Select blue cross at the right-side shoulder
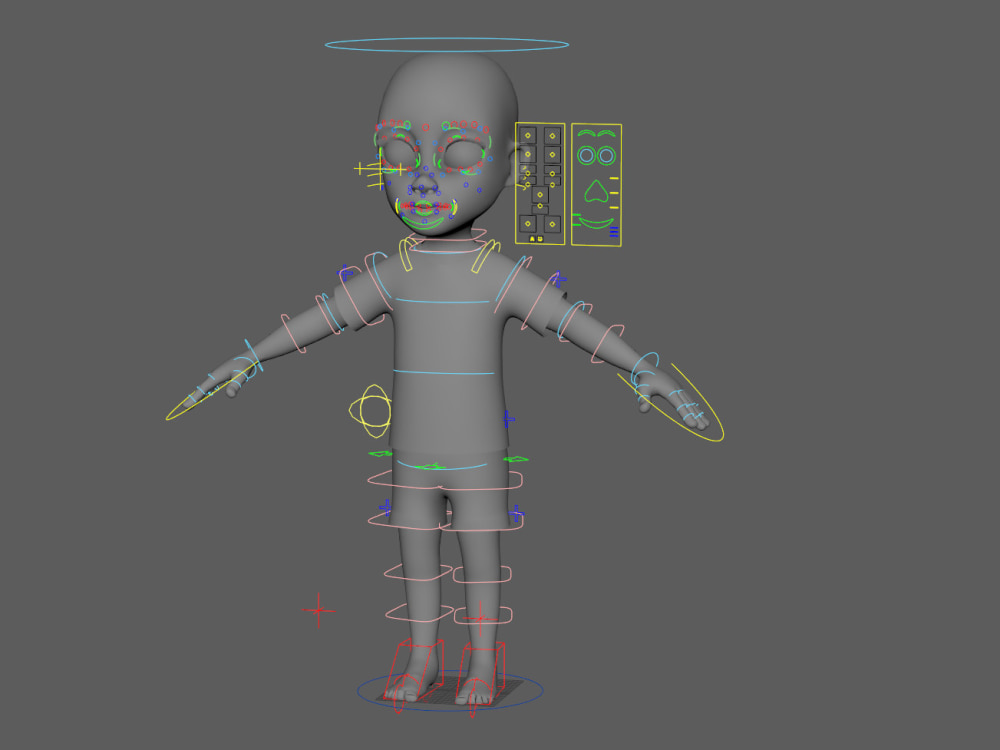The image size is (1000, 750). tap(559, 279)
